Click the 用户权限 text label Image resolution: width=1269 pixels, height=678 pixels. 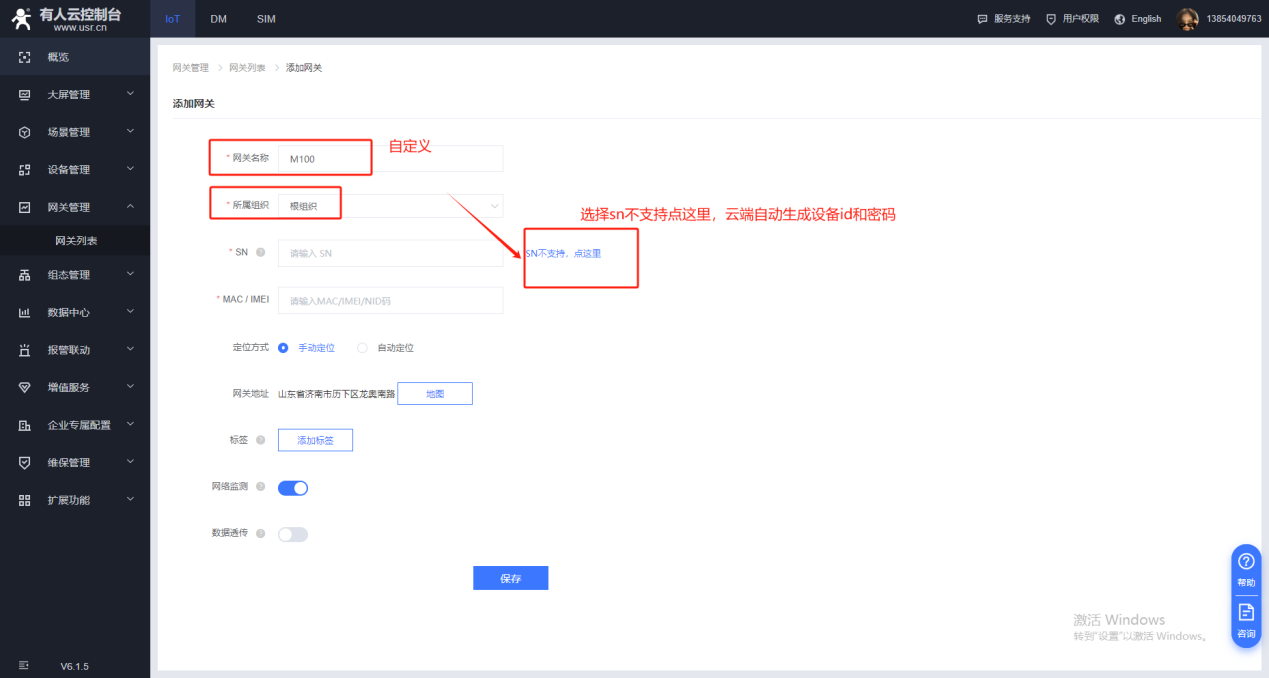[x=1081, y=19]
